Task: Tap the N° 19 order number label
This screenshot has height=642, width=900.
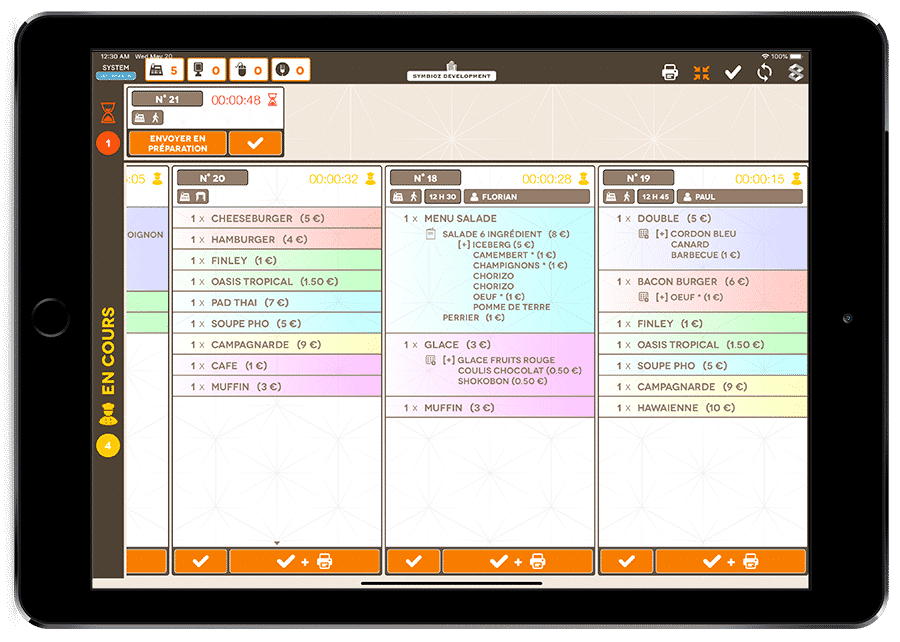Action: tap(638, 178)
